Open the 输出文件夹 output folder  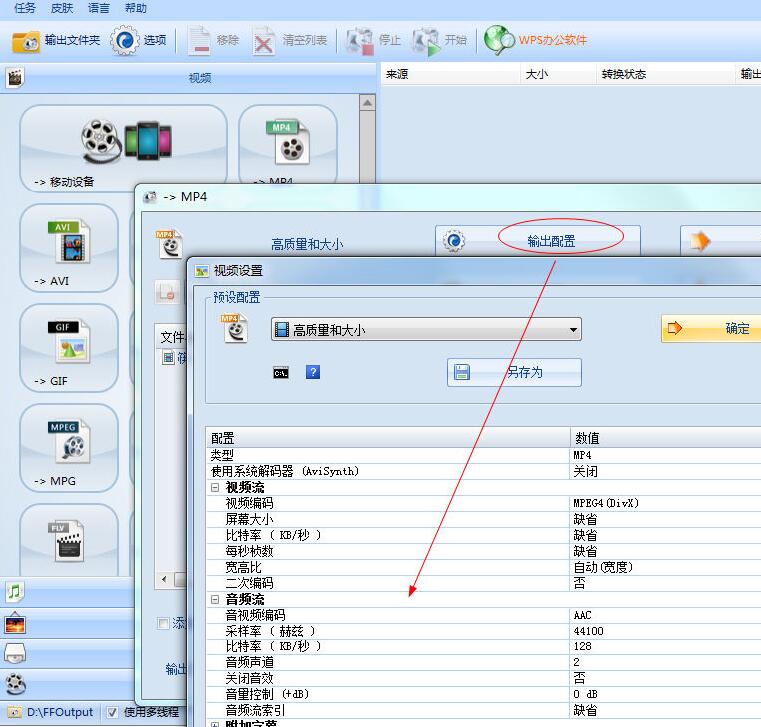(x=55, y=41)
